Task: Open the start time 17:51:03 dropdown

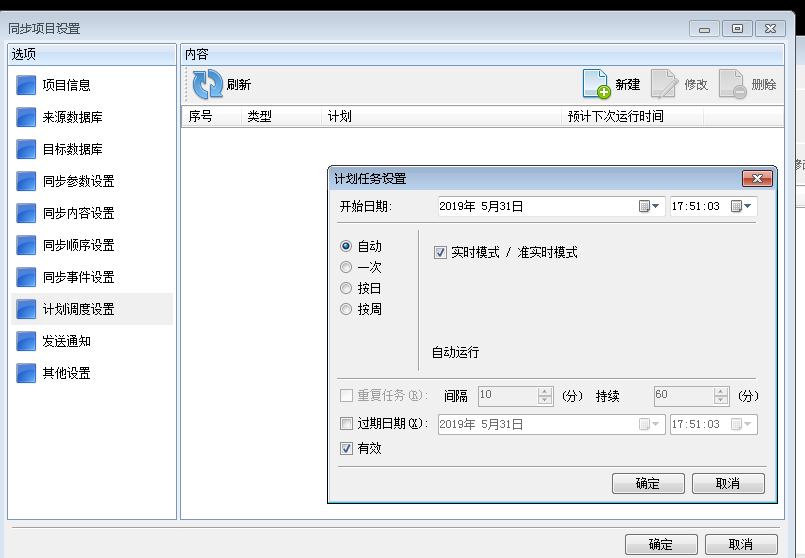Action: (741, 206)
